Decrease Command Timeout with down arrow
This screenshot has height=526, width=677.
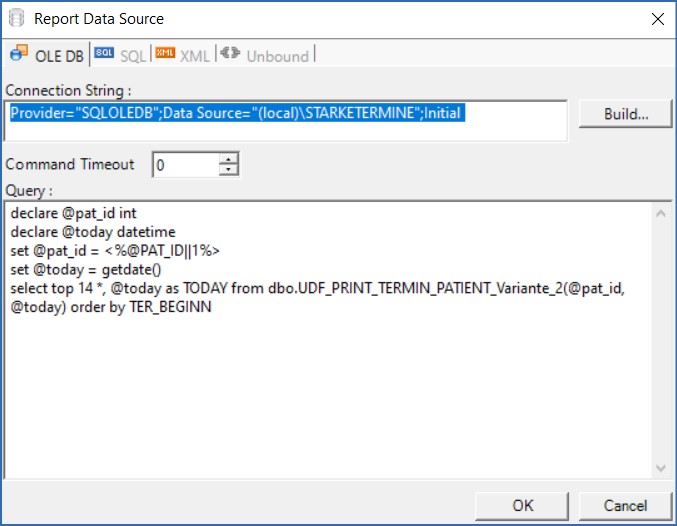click(228, 170)
